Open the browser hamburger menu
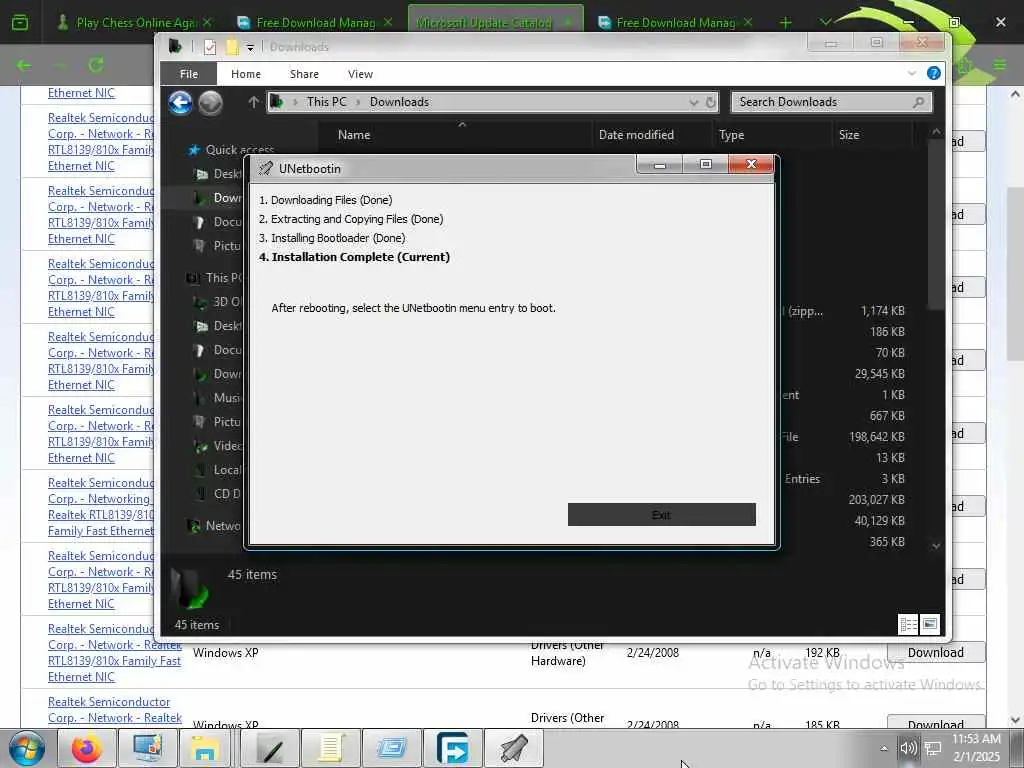 1000,65
